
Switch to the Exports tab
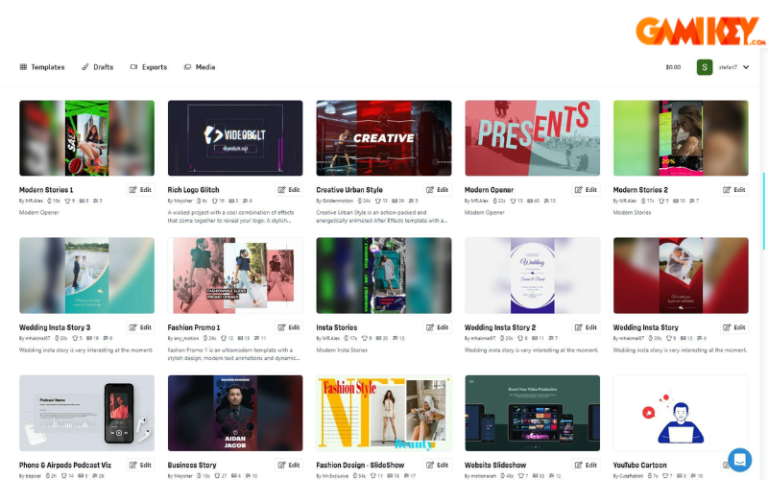(x=154, y=67)
